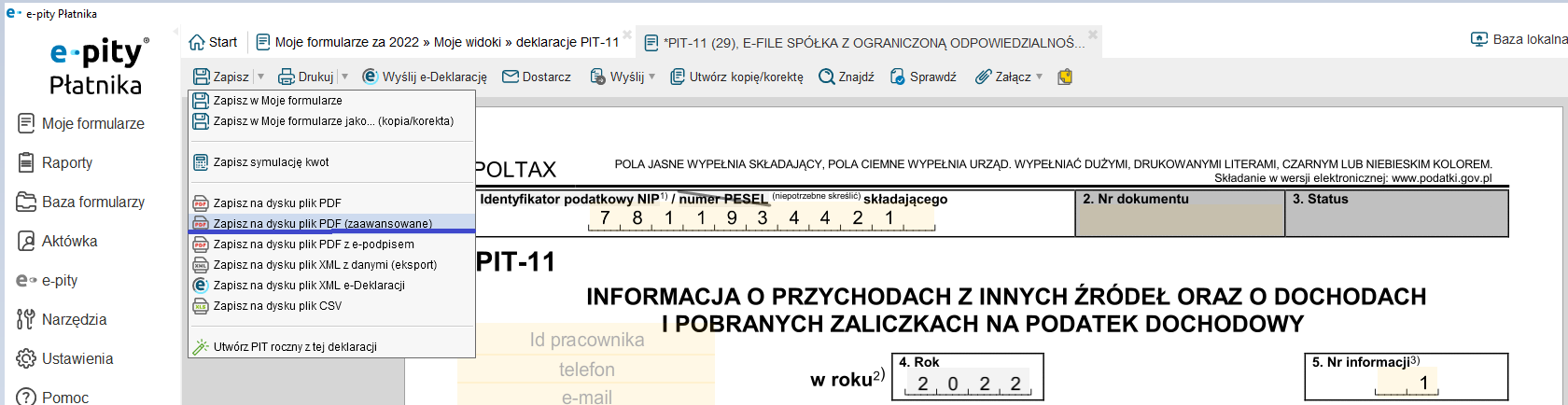
Task: Choose Zapisz plik XML e-Deklaracji
Action: click(331, 286)
